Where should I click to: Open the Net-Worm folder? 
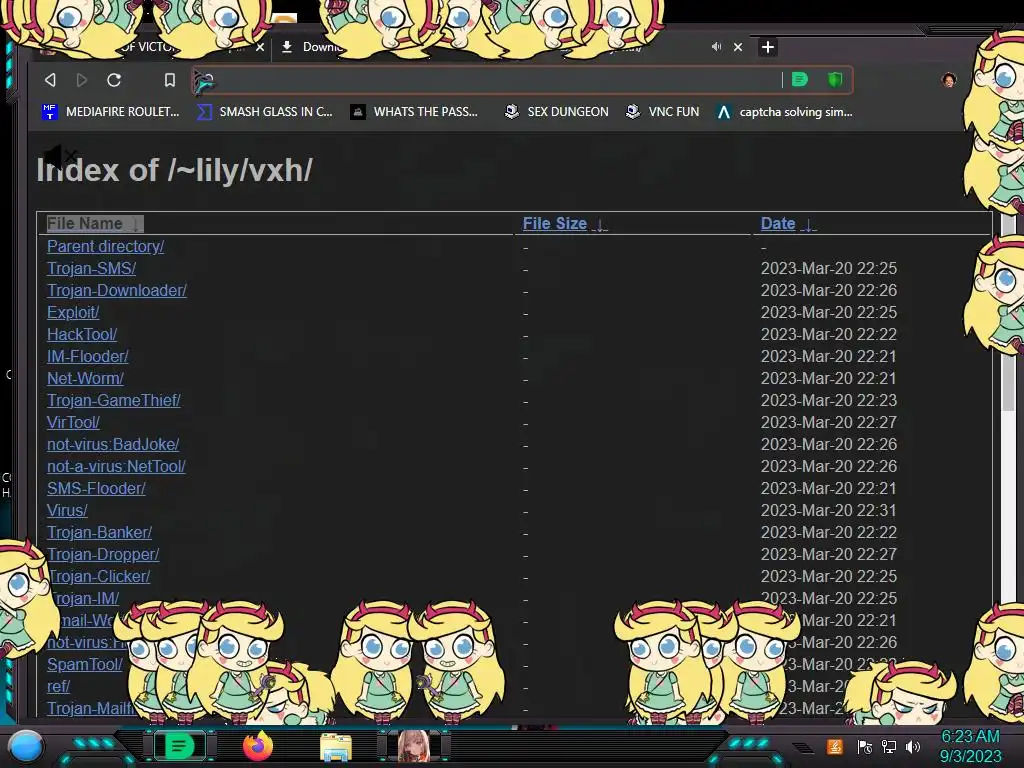(85, 378)
